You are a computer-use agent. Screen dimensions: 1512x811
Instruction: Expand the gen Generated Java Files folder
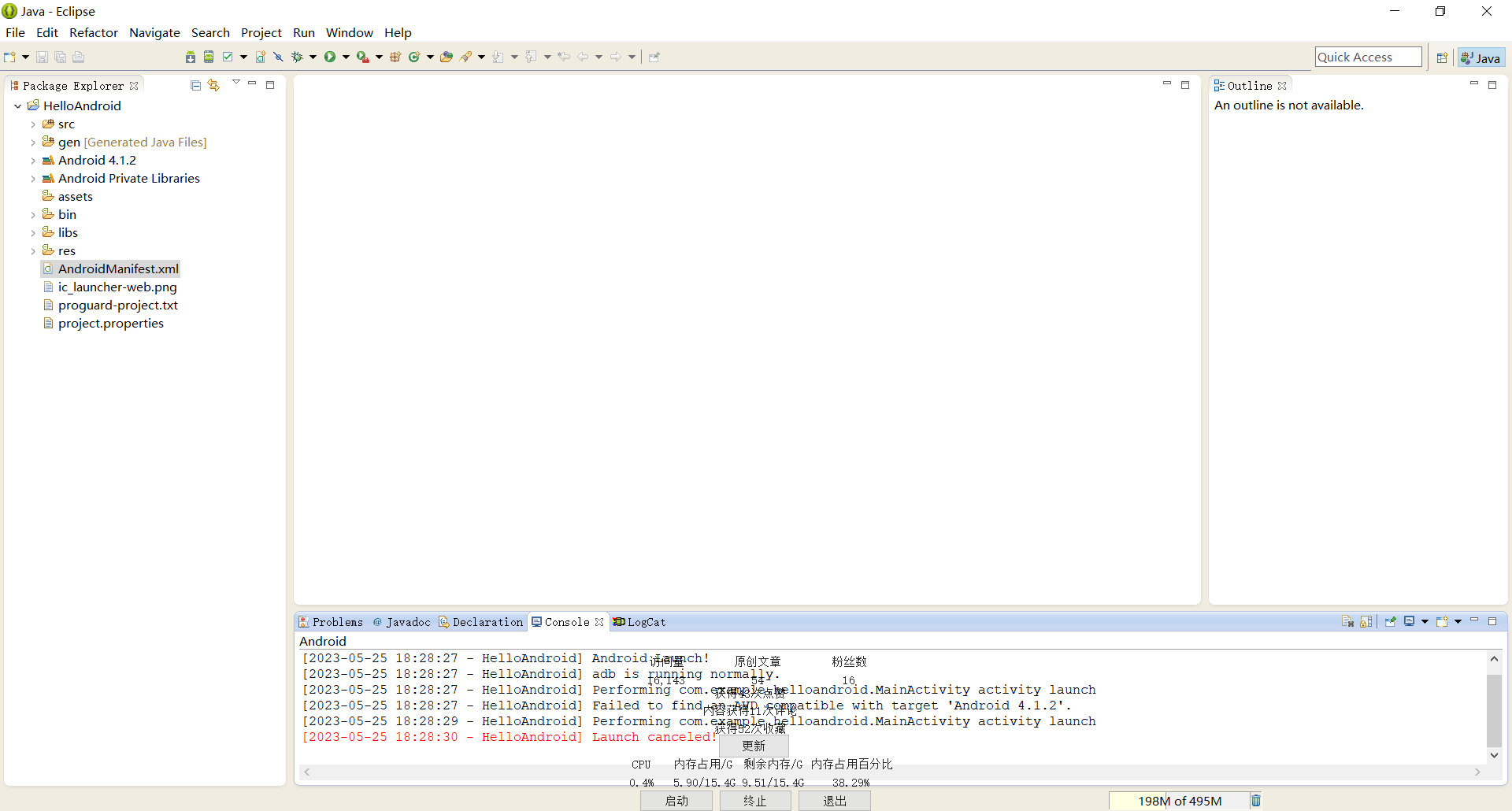pos(33,143)
